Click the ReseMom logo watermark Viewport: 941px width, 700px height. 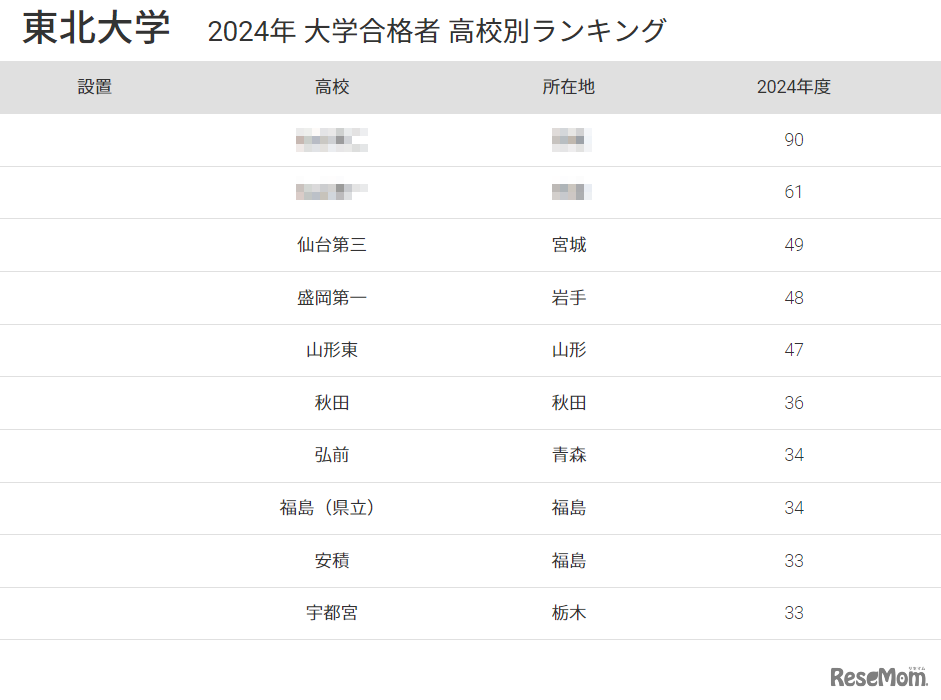tap(877, 677)
